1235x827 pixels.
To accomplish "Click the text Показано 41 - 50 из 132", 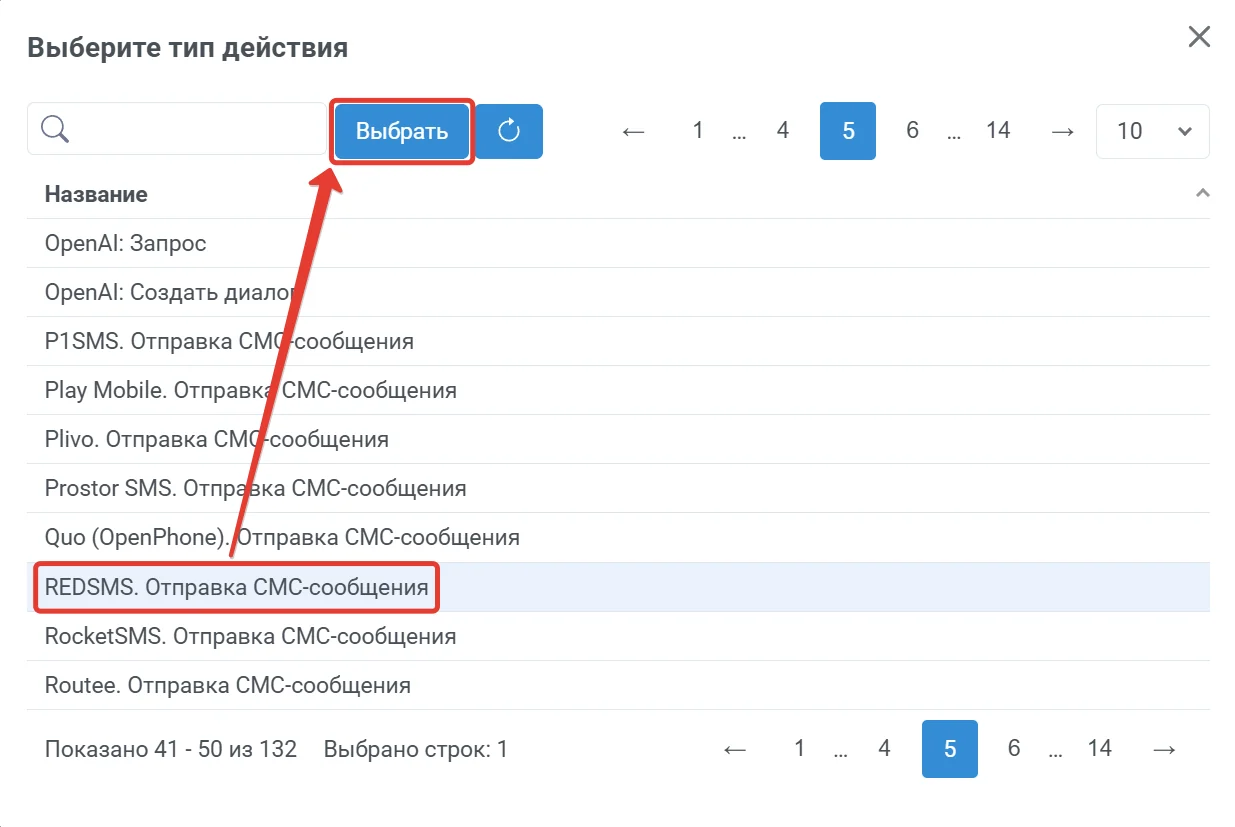I will pyautogui.click(x=171, y=749).
